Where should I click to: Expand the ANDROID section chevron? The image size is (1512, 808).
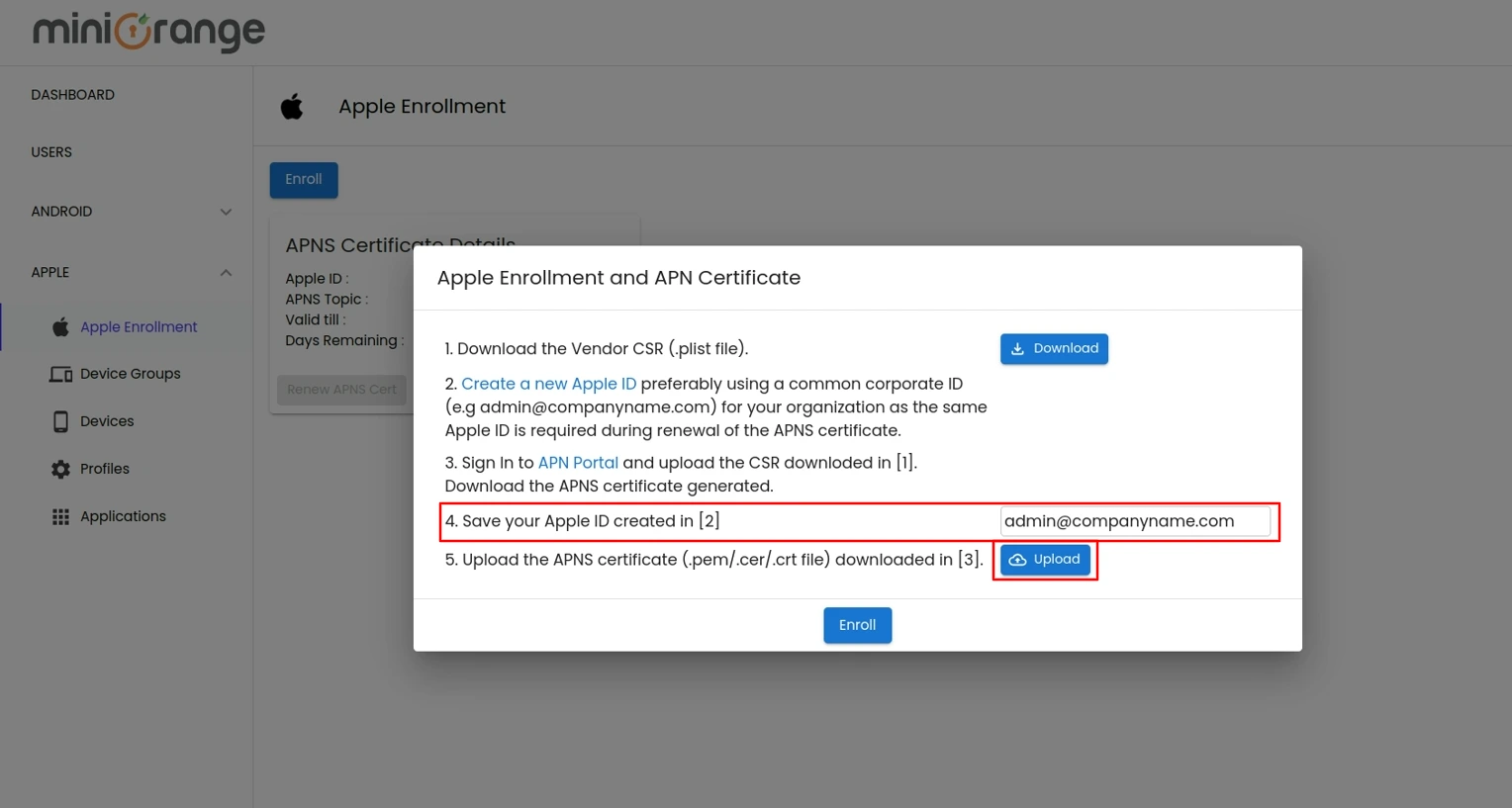[x=226, y=211]
